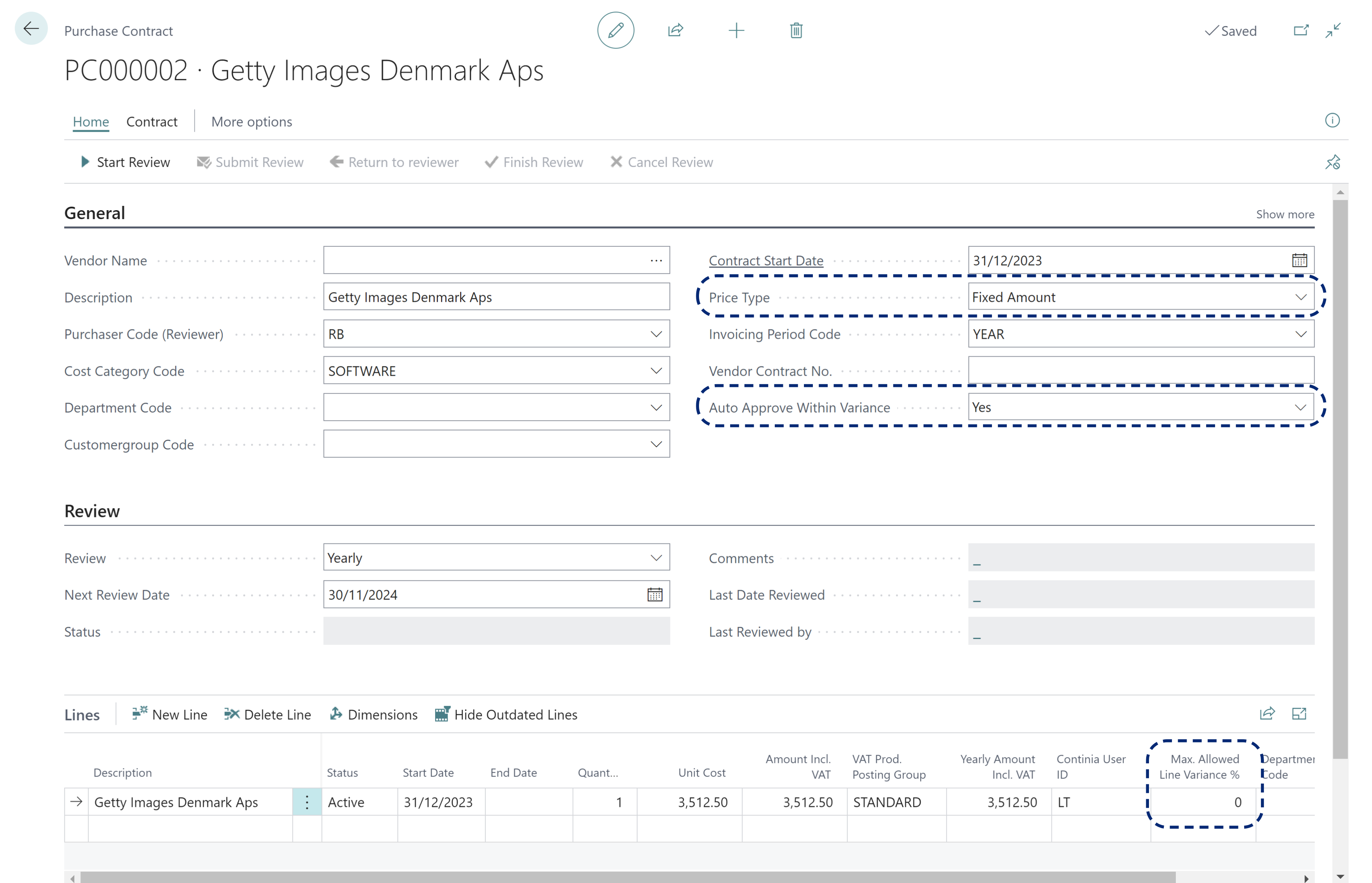This screenshot has width=1372, height=883.
Task: Open the information circle icon
Action: 1332,120
